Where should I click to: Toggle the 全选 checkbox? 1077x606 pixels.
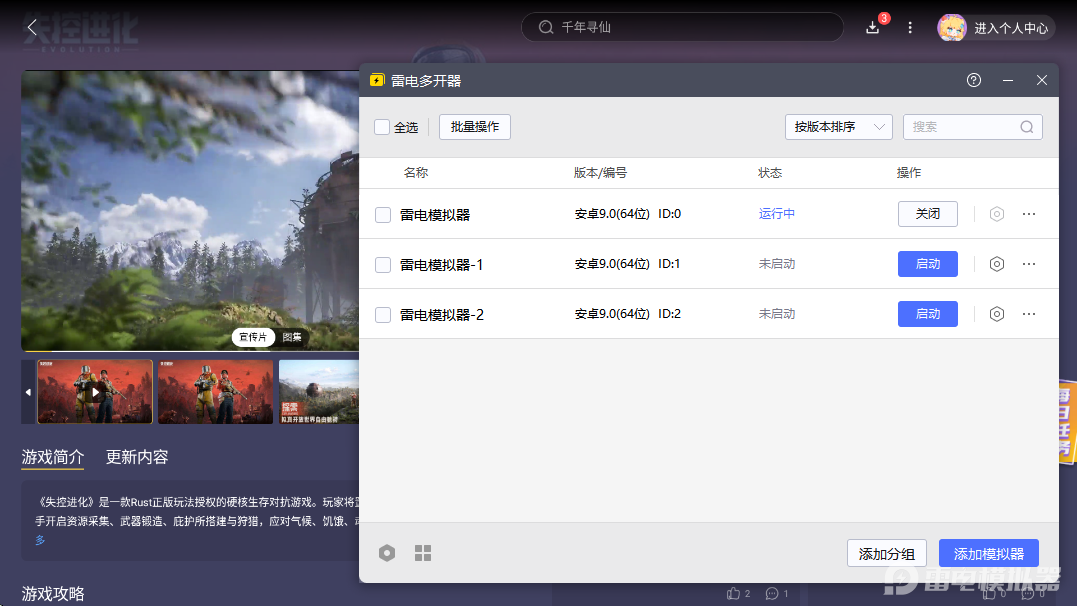pos(382,127)
